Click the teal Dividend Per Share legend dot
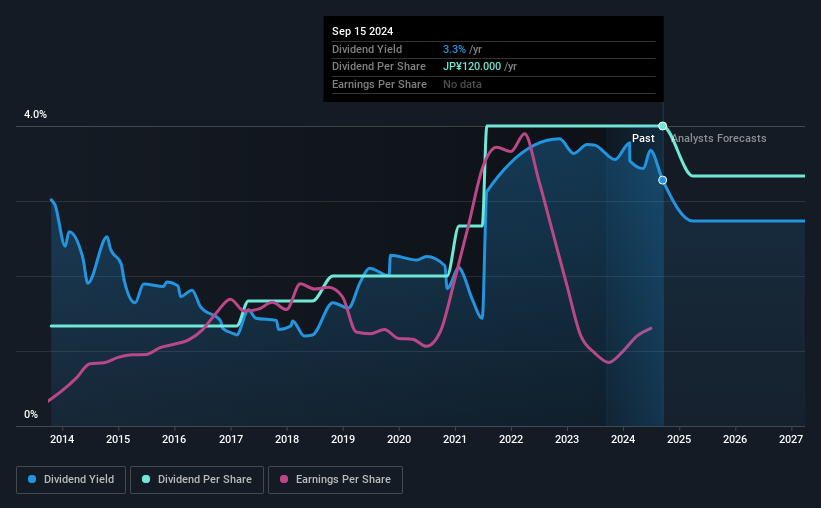Screen dimensions: 821x508 [x=146, y=479]
